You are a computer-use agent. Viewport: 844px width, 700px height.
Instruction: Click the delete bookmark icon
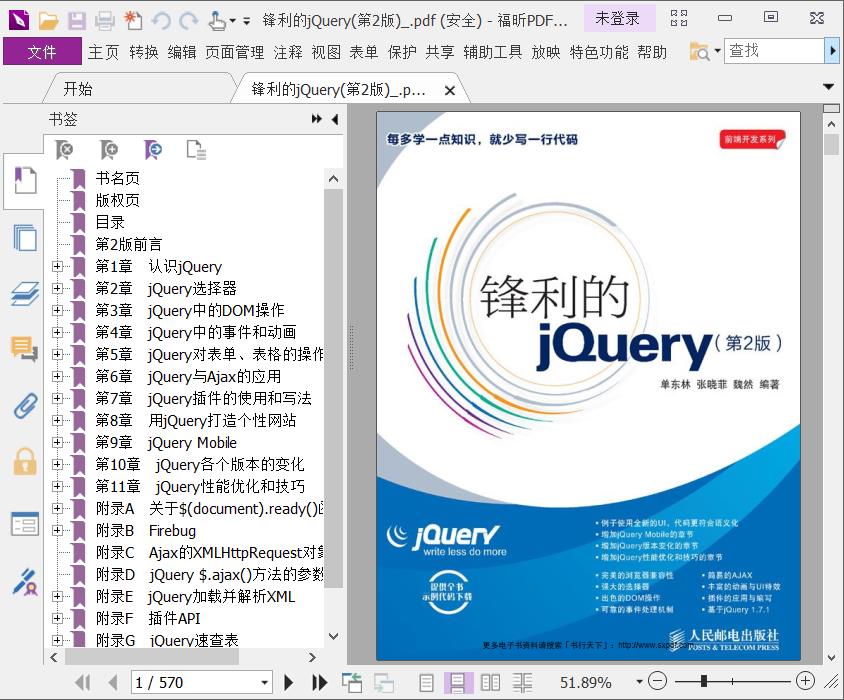click(x=64, y=150)
